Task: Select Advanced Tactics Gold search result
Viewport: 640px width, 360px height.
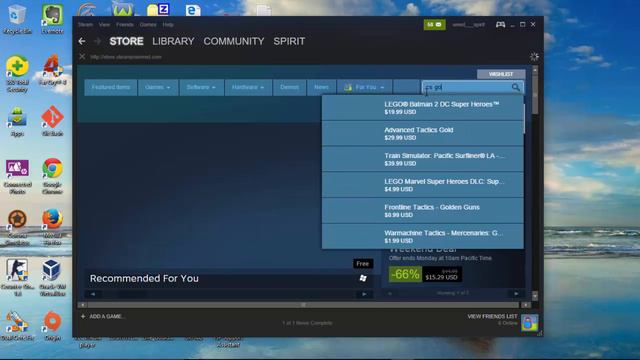Action: tap(422, 133)
